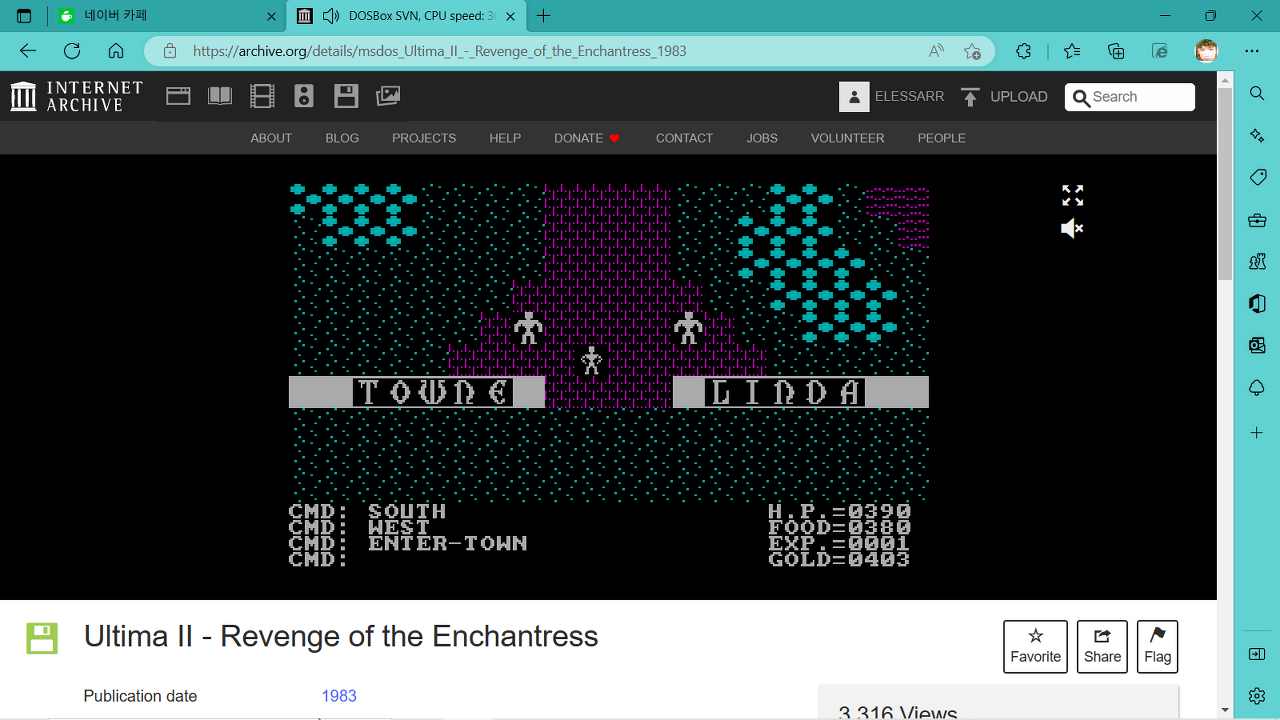Open sidebar Shopping tag
Viewport: 1280px width, 720px height.
pos(1257,177)
